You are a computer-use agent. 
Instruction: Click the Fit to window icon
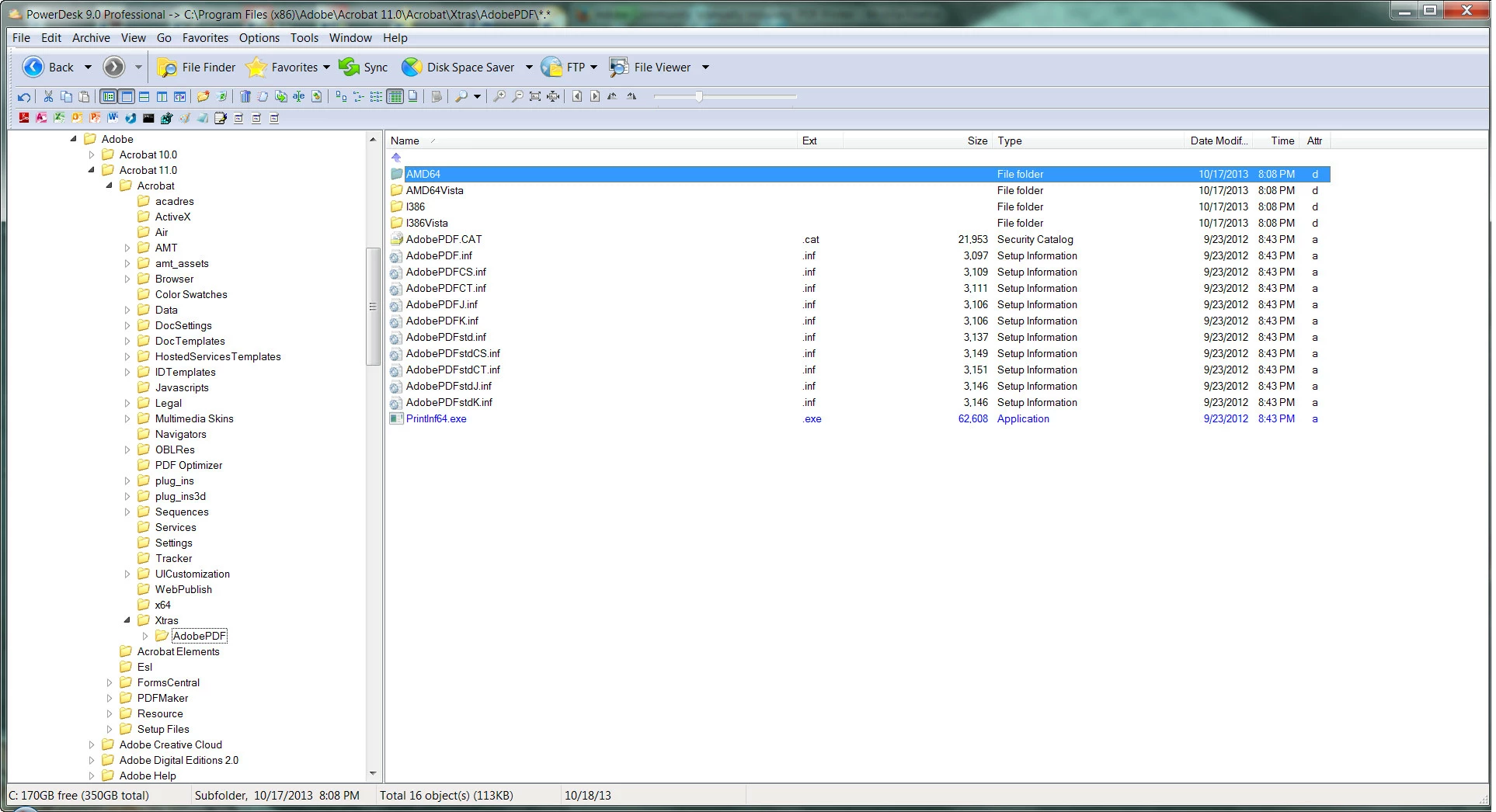[534, 96]
